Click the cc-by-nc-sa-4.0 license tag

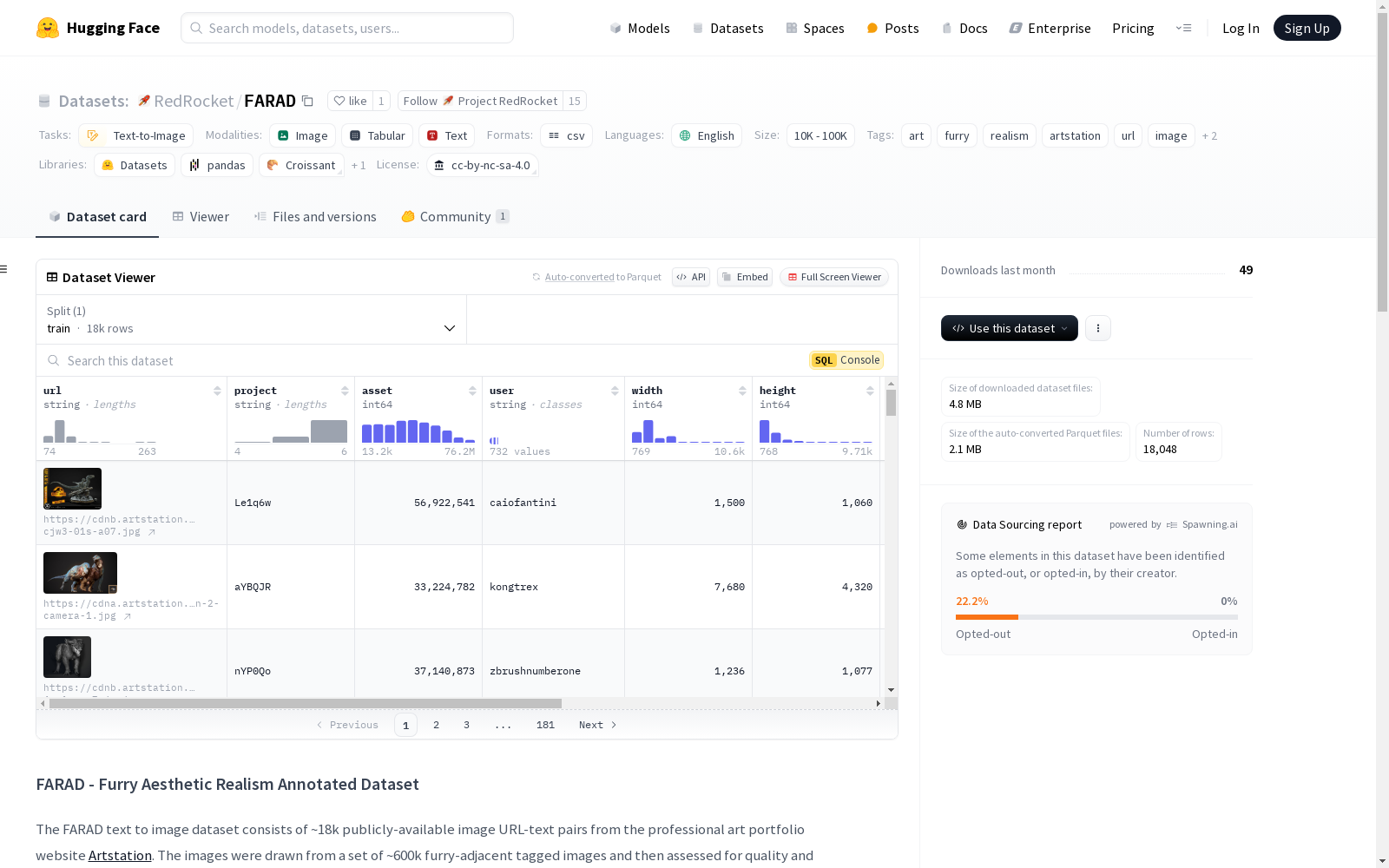(482, 165)
